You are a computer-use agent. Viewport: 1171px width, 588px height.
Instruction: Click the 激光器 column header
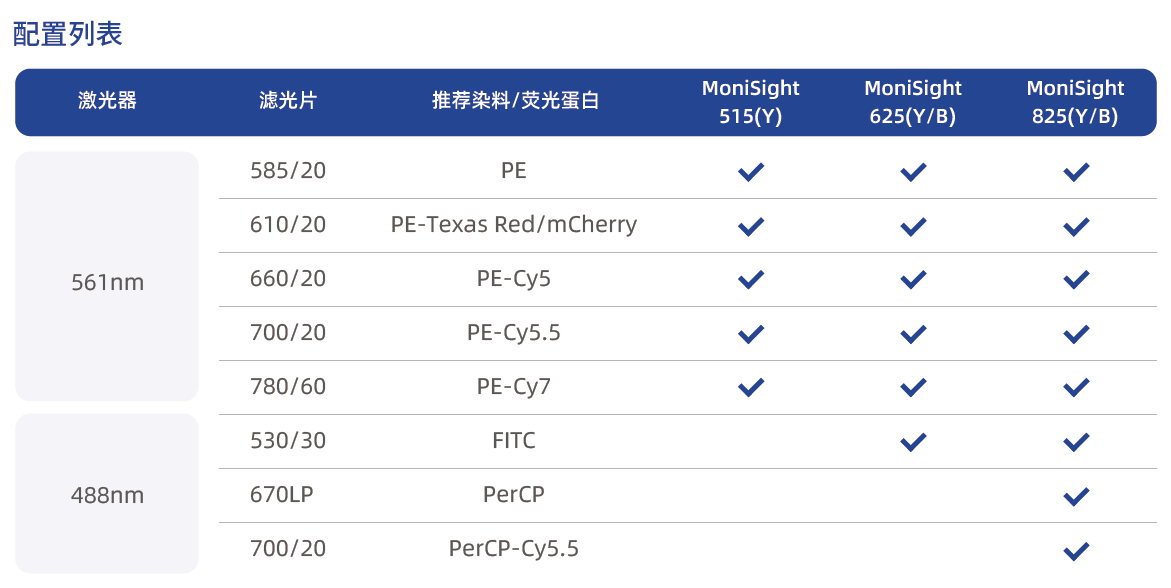click(107, 101)
